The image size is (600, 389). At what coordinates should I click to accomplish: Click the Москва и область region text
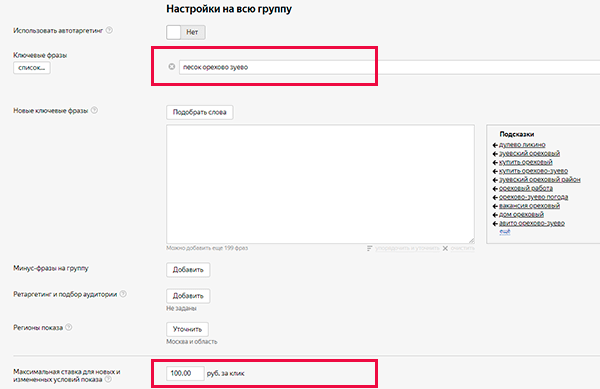point(191,342)
